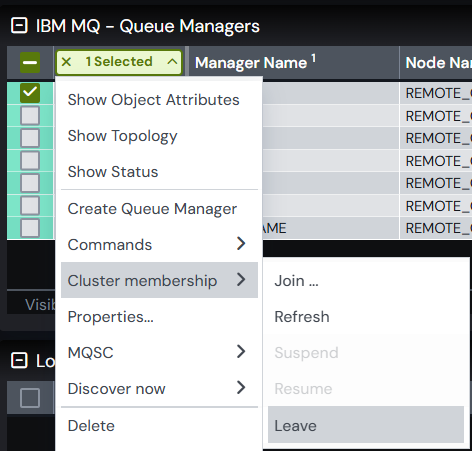Screen dimensions: 472x451
Task: Collapse the 1 Selected actions dropdown
Action: (172, 62)
